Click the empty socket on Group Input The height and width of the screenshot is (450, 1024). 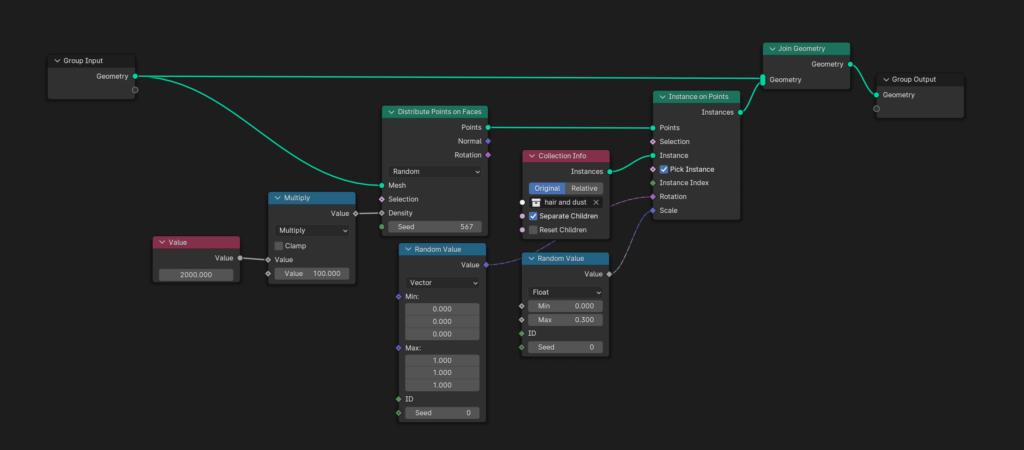pos(135,90)
